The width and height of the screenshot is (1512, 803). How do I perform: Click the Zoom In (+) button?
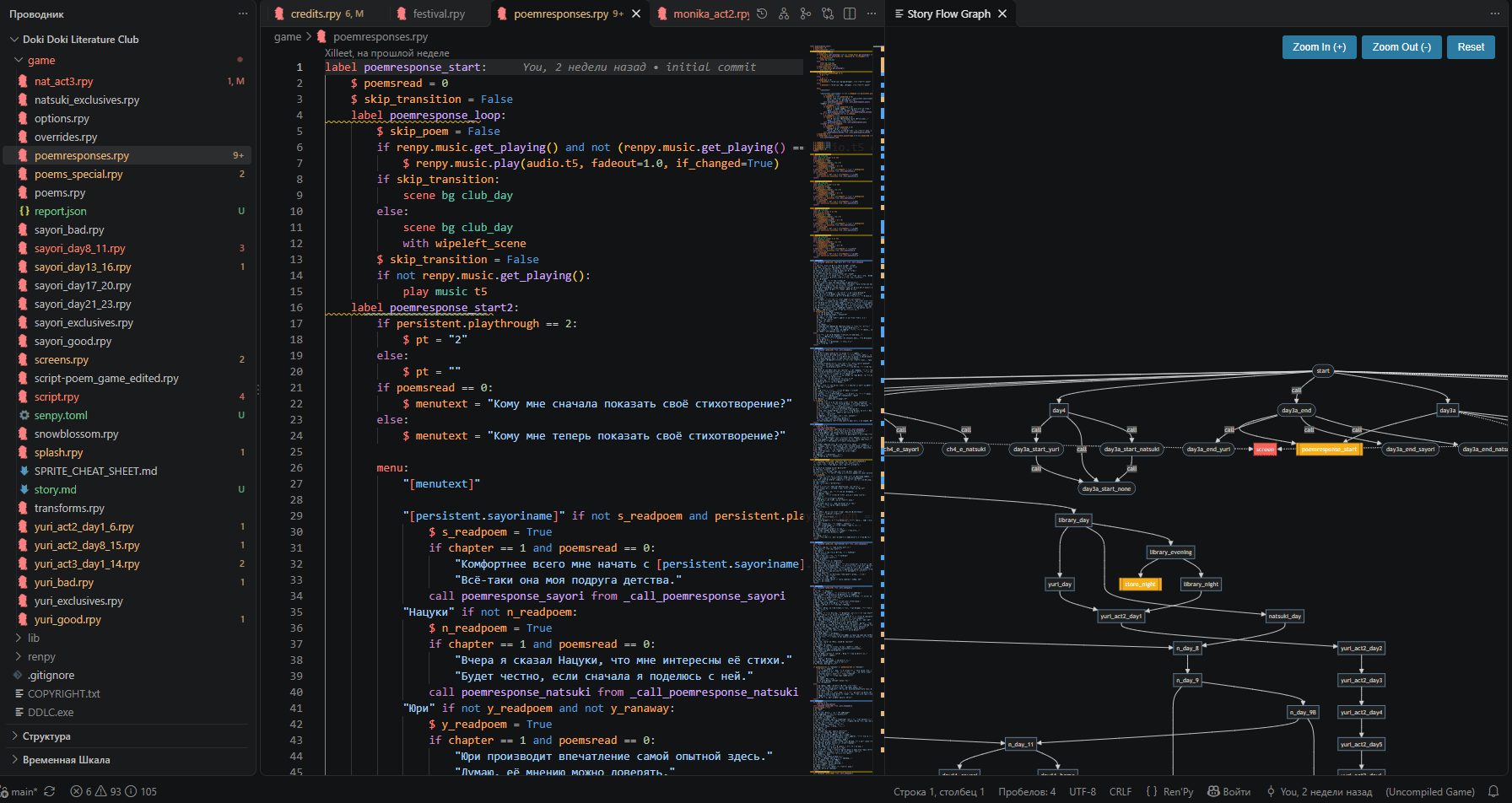click(1320, 47)
